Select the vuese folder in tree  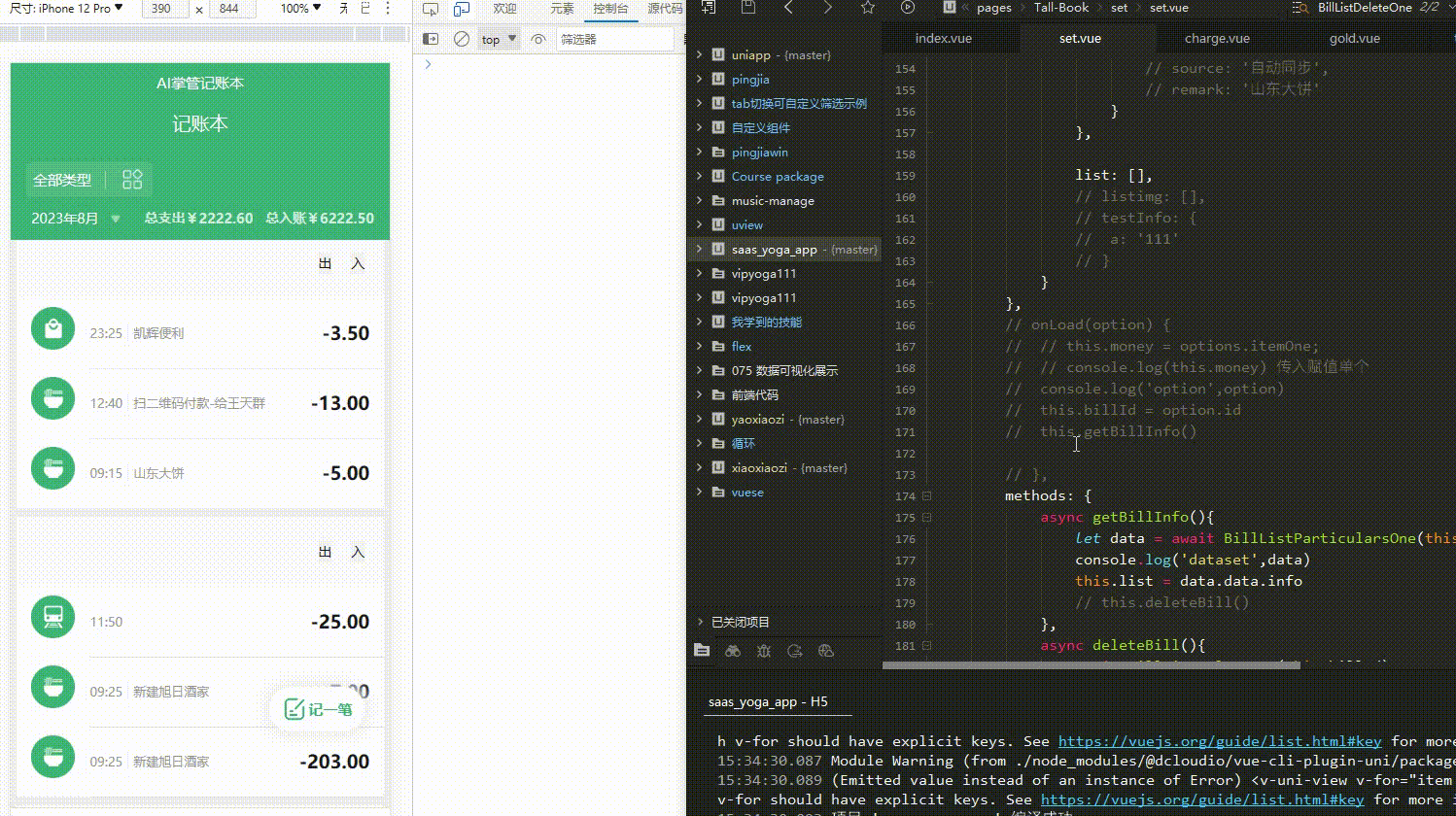[747, 492]
